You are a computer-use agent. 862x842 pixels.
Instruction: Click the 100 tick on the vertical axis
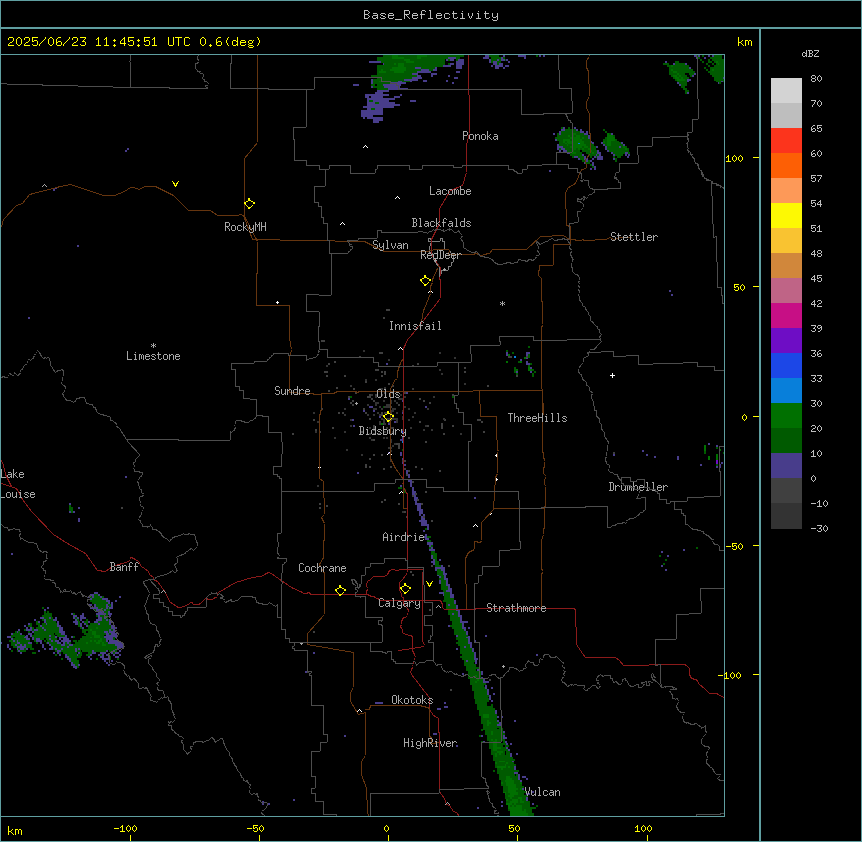[x=734, y=158]
